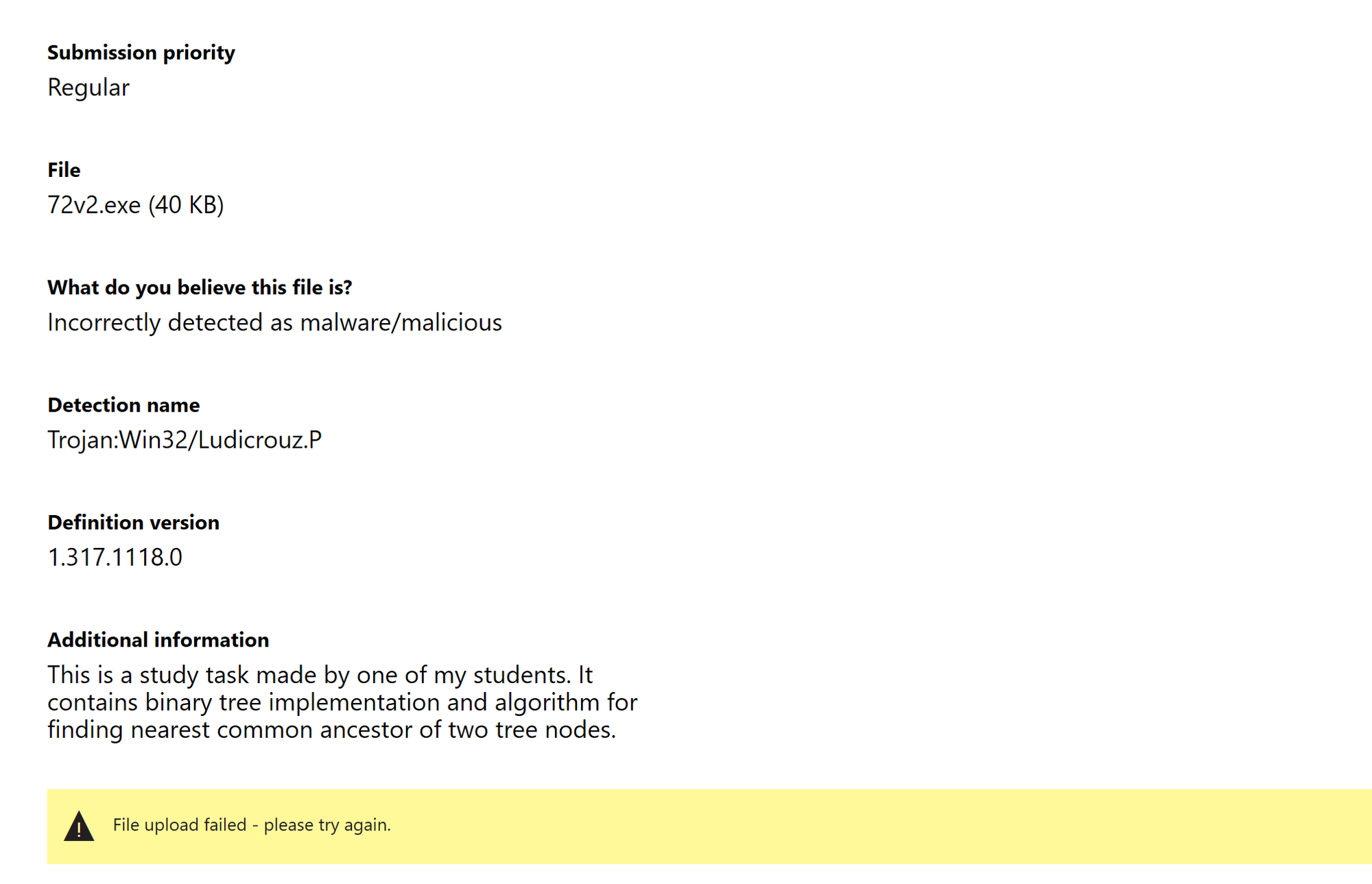Click the warning triangle icon

click(x=79, y=826)
